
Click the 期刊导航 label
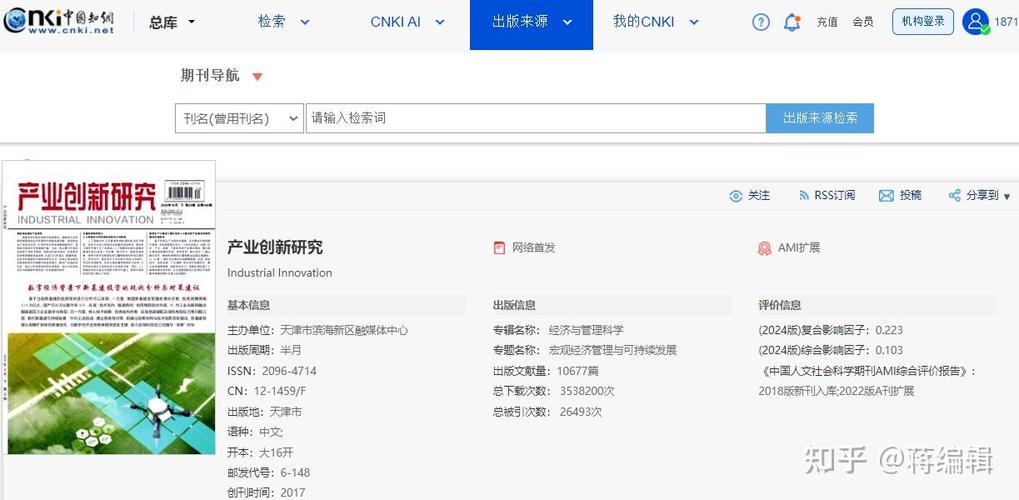[210, 76]
